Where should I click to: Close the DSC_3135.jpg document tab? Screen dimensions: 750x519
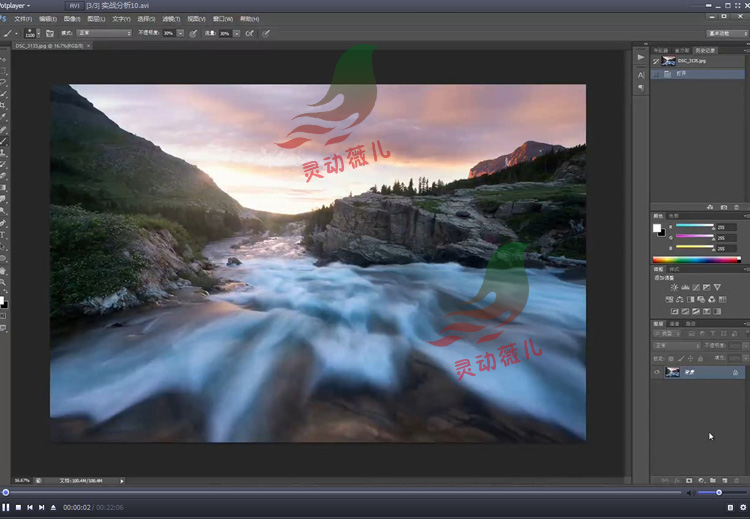pyautogui.click(x=88, y=46)
